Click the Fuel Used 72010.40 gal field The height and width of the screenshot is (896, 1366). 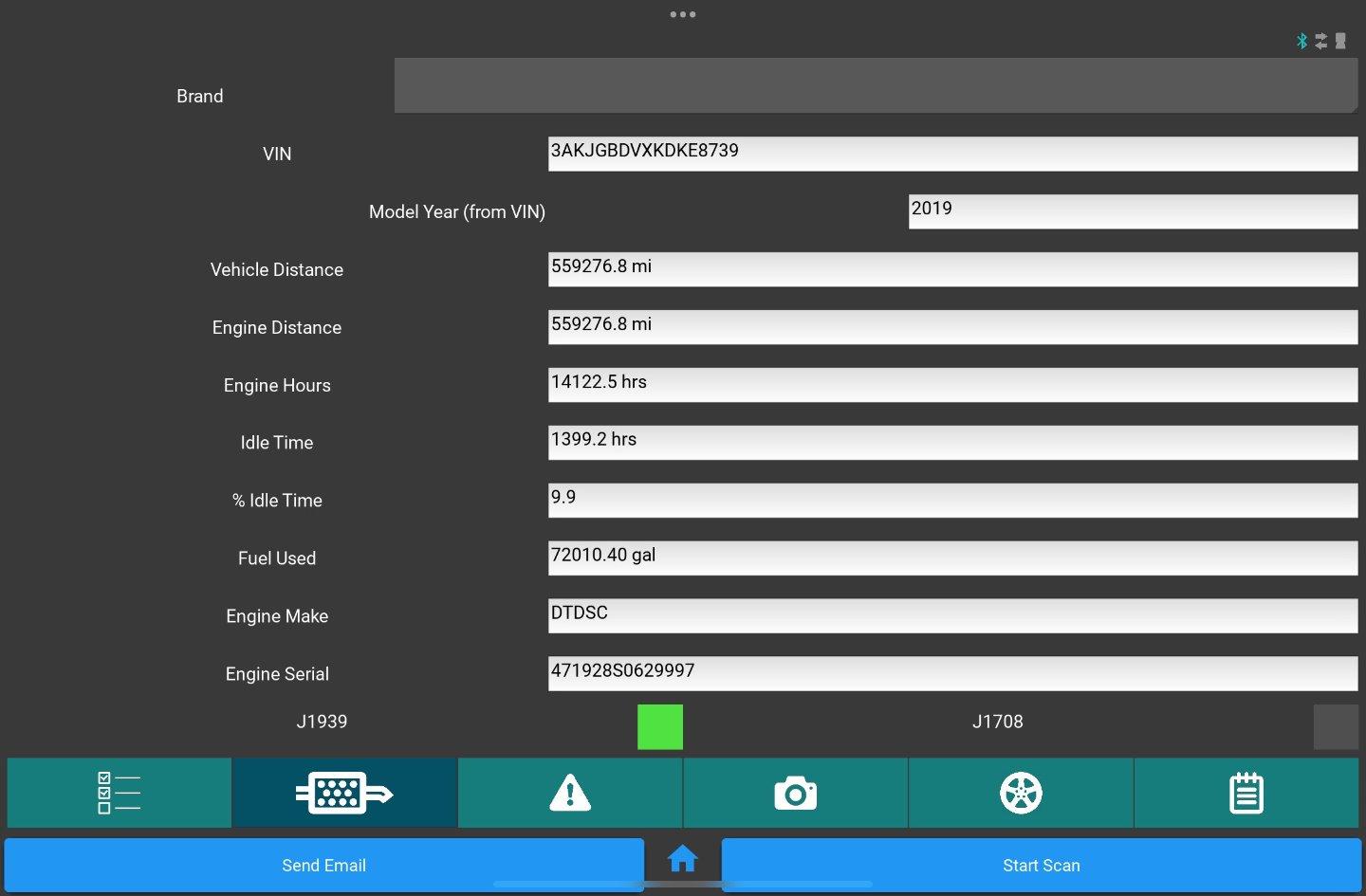click(952, 558)
